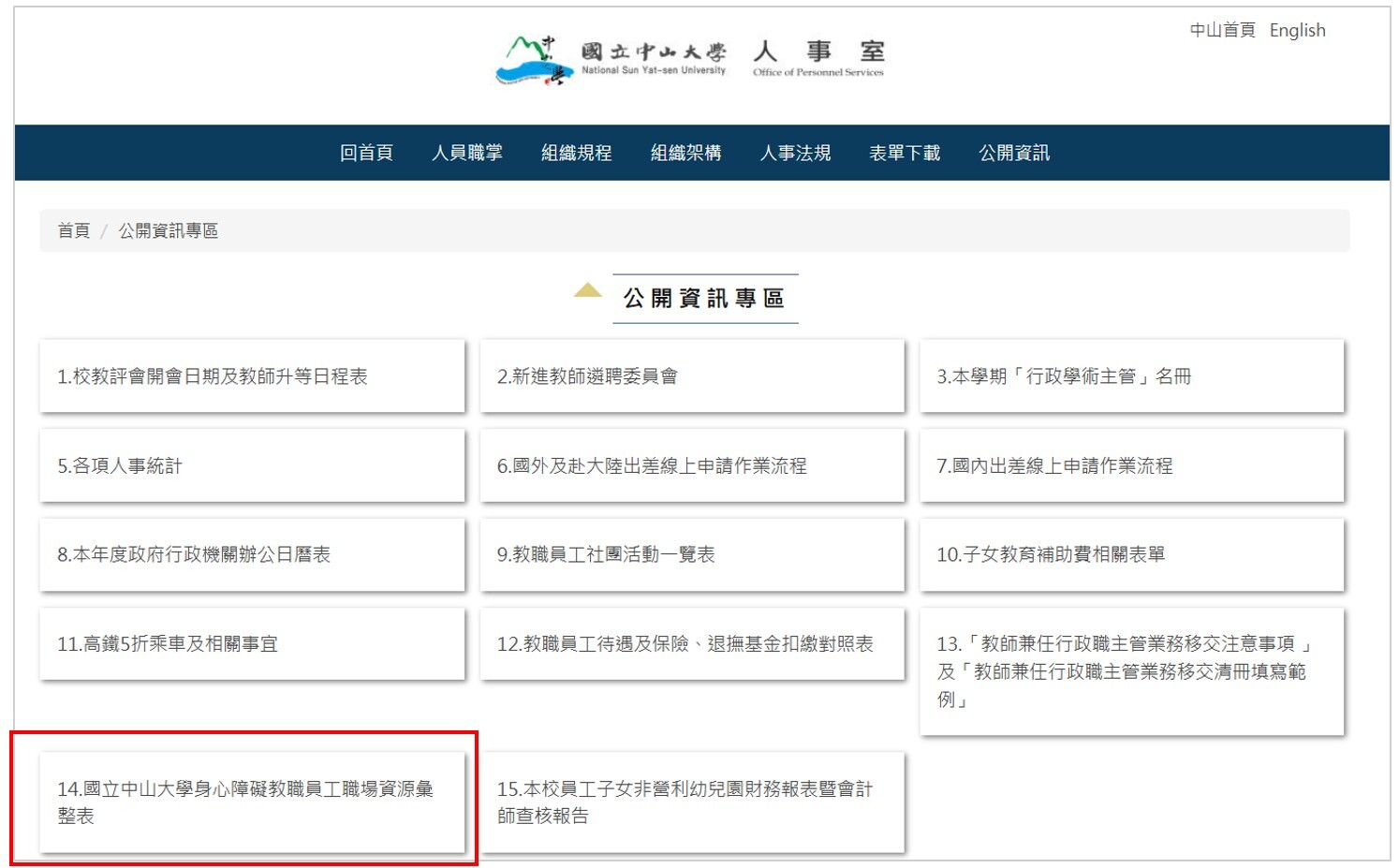Open 14.國立中山大學身心障礙教職員工職場資源彙整表 card
Image resolution: width=1399 pixels, height=868 pixels.
coord(252,802)
